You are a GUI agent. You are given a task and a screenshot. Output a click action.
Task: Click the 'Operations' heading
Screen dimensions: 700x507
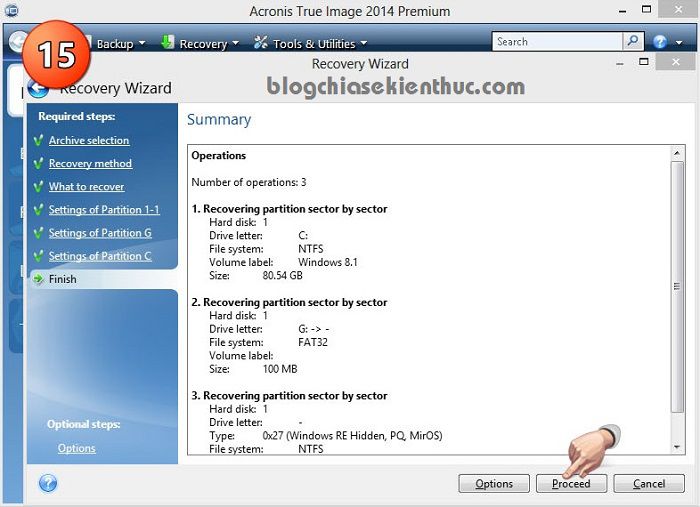click(219, 155)
